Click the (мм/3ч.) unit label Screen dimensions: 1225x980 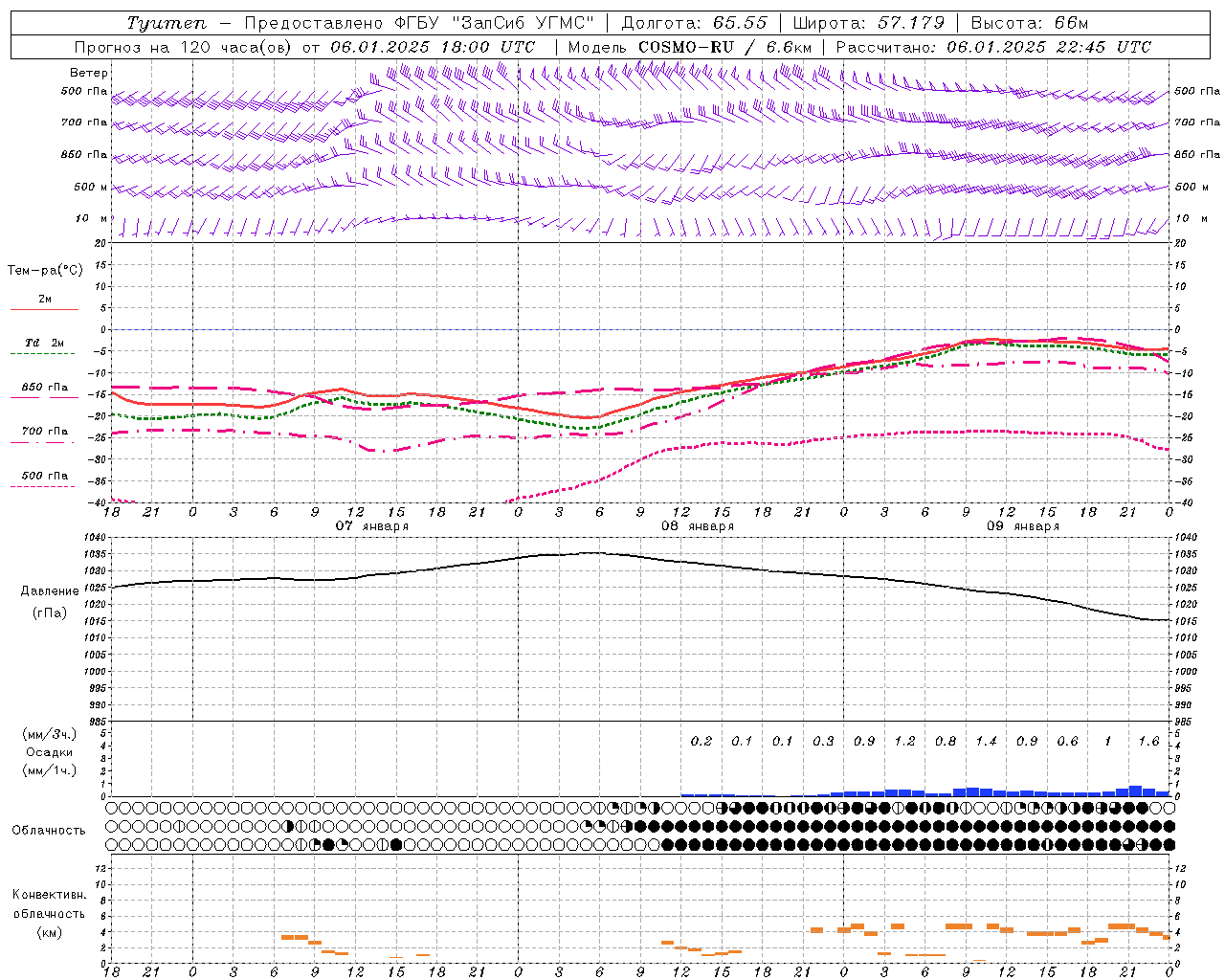click(50, 734)
